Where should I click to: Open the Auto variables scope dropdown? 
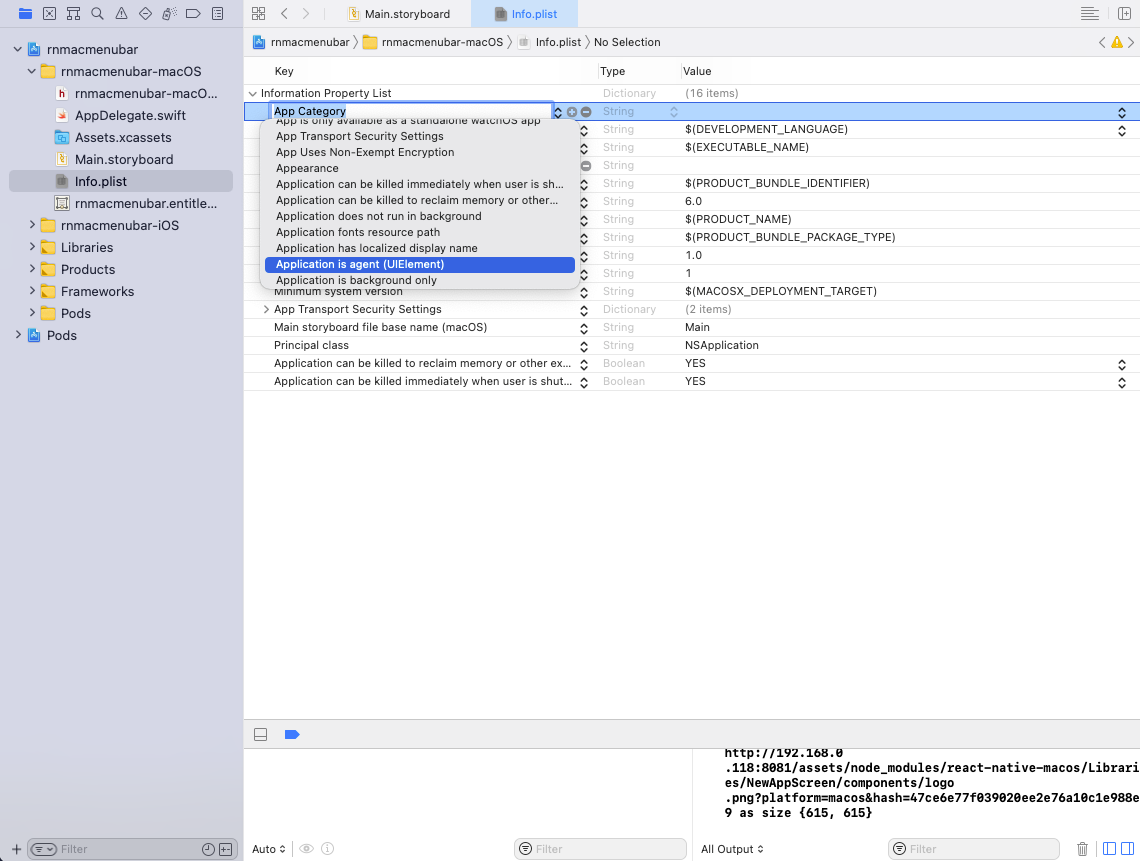pyautogui.click(x=269, y=849)
